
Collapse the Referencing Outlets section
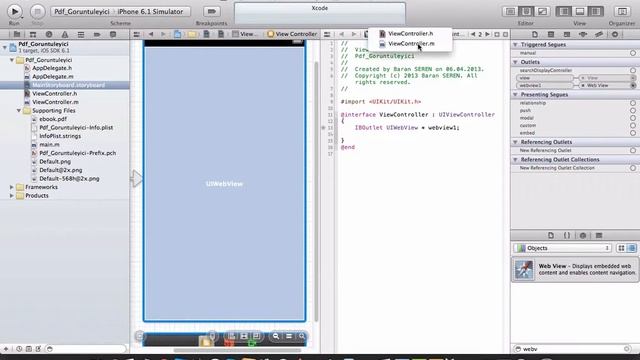tap(516, 142)
